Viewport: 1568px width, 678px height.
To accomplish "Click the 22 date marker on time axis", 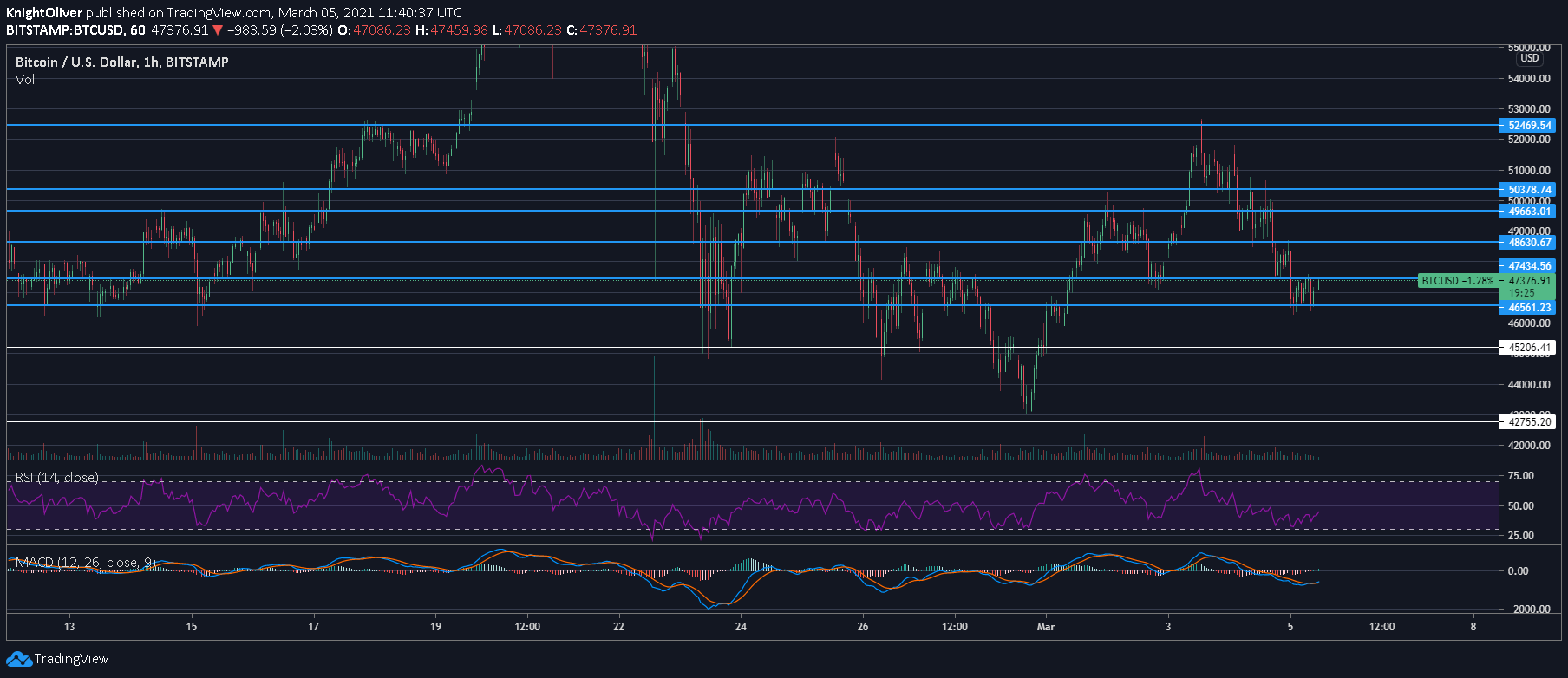I will click(618, 627).
